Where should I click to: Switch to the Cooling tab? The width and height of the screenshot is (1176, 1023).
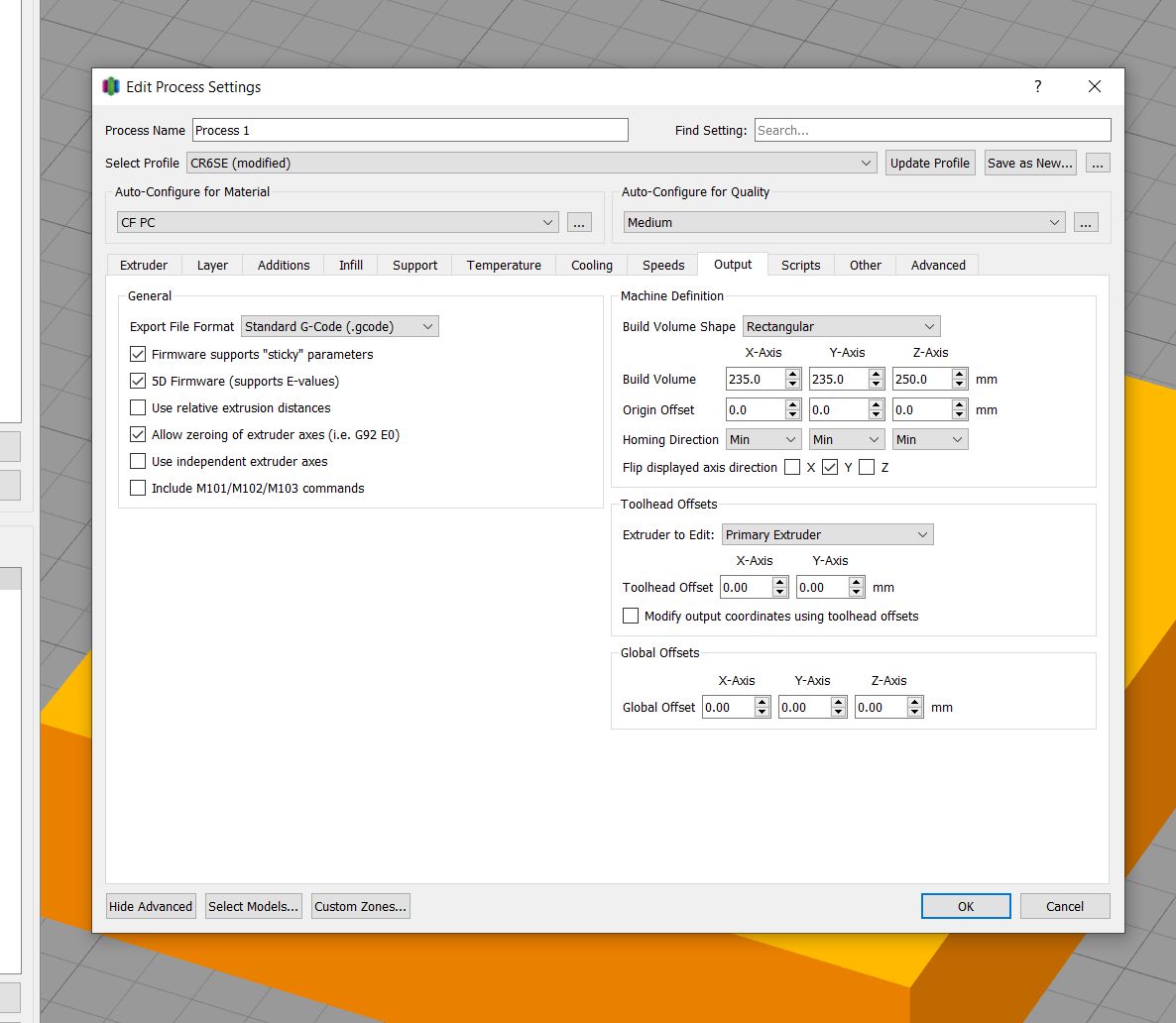pos(592,265)
